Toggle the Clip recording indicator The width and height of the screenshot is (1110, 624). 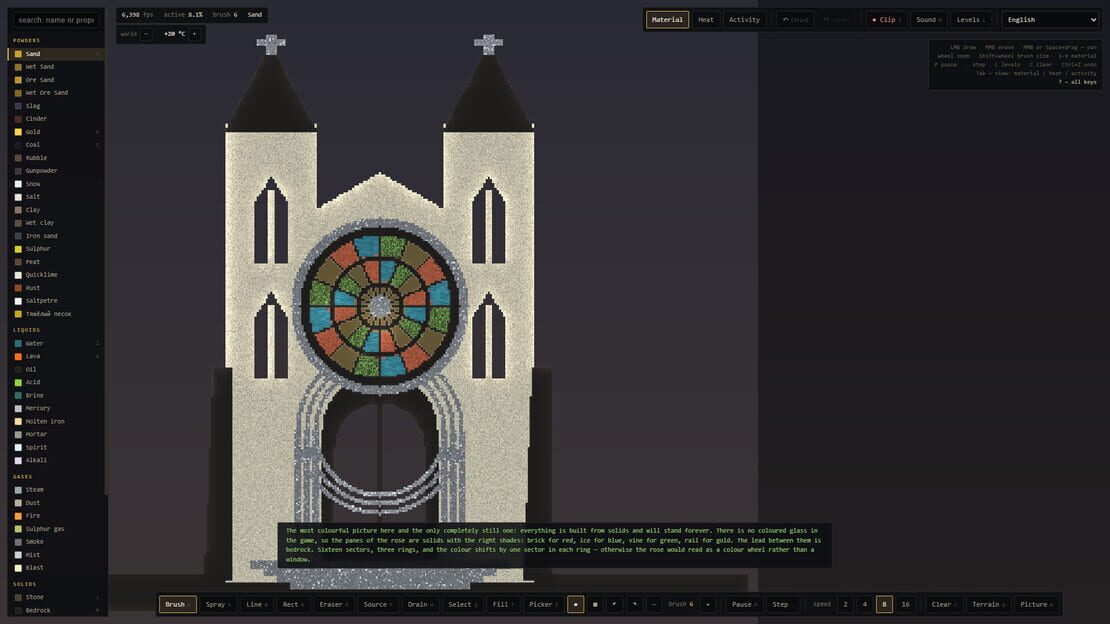tap(886, 20)
